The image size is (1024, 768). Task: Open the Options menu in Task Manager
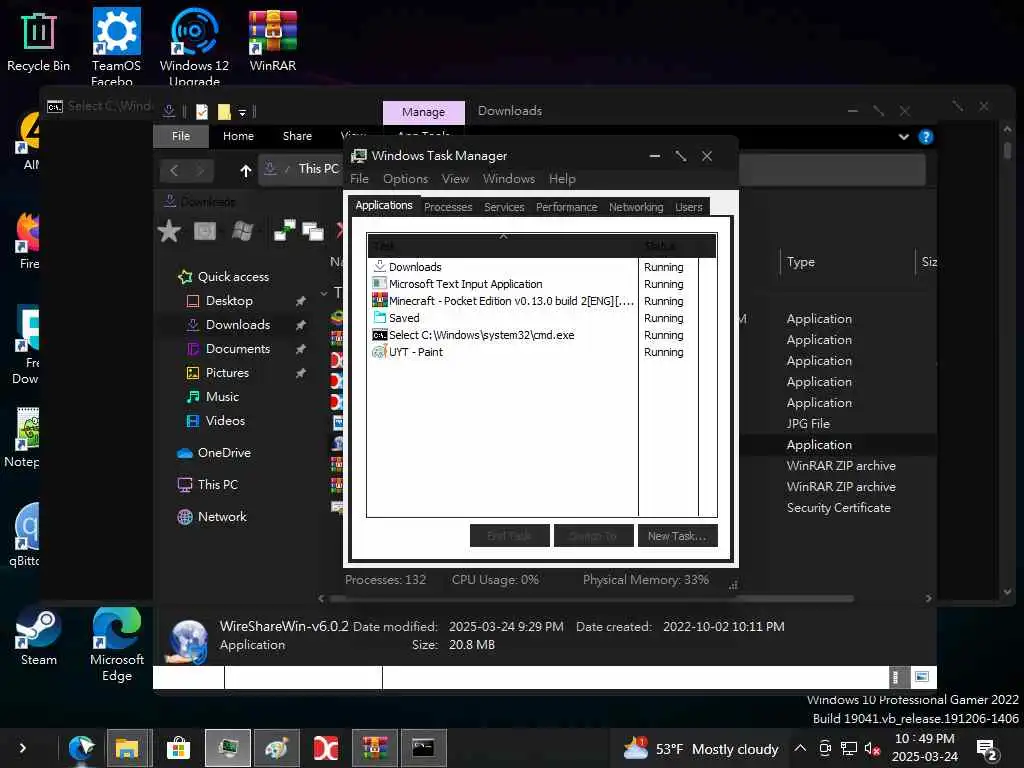coord(406,178)
